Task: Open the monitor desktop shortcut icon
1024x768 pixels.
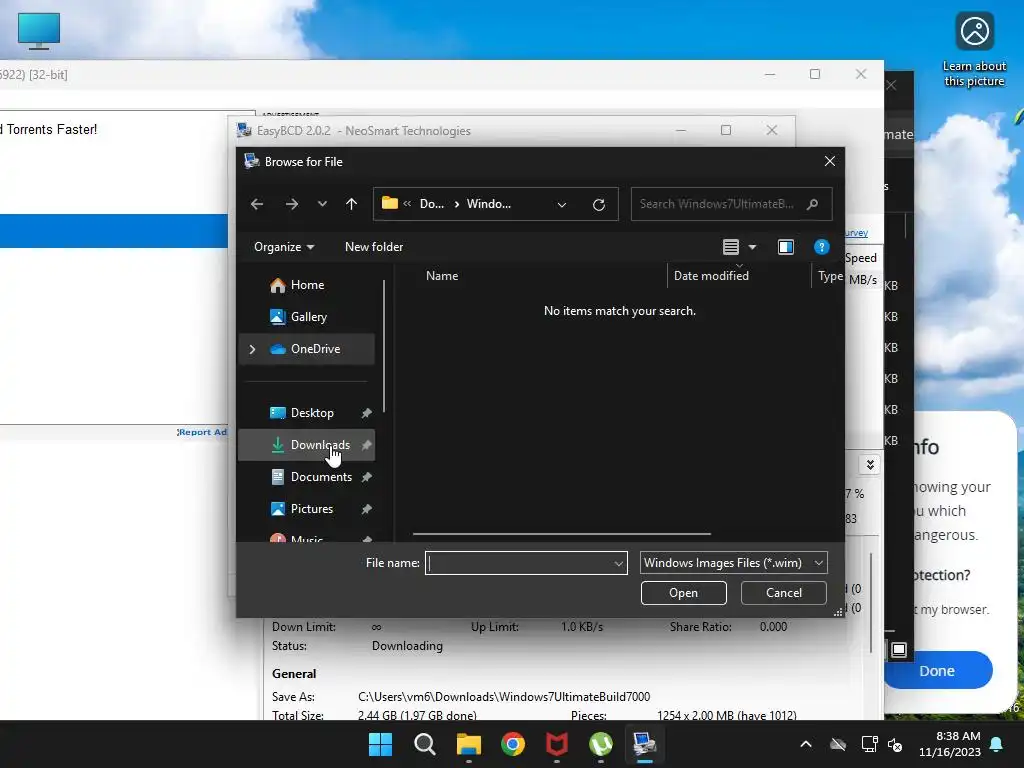Action: [x=39, y=31]
